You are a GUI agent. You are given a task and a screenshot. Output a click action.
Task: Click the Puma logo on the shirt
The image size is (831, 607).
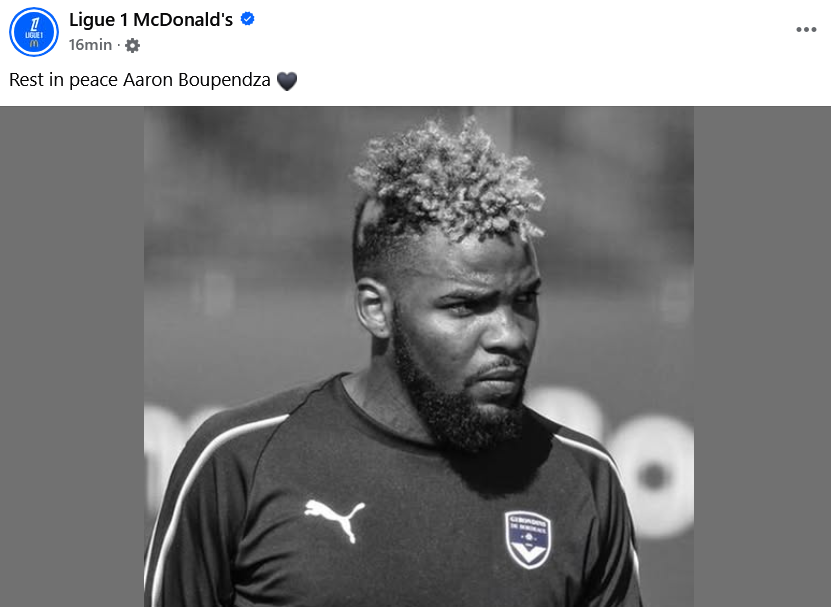click(335, 518)
